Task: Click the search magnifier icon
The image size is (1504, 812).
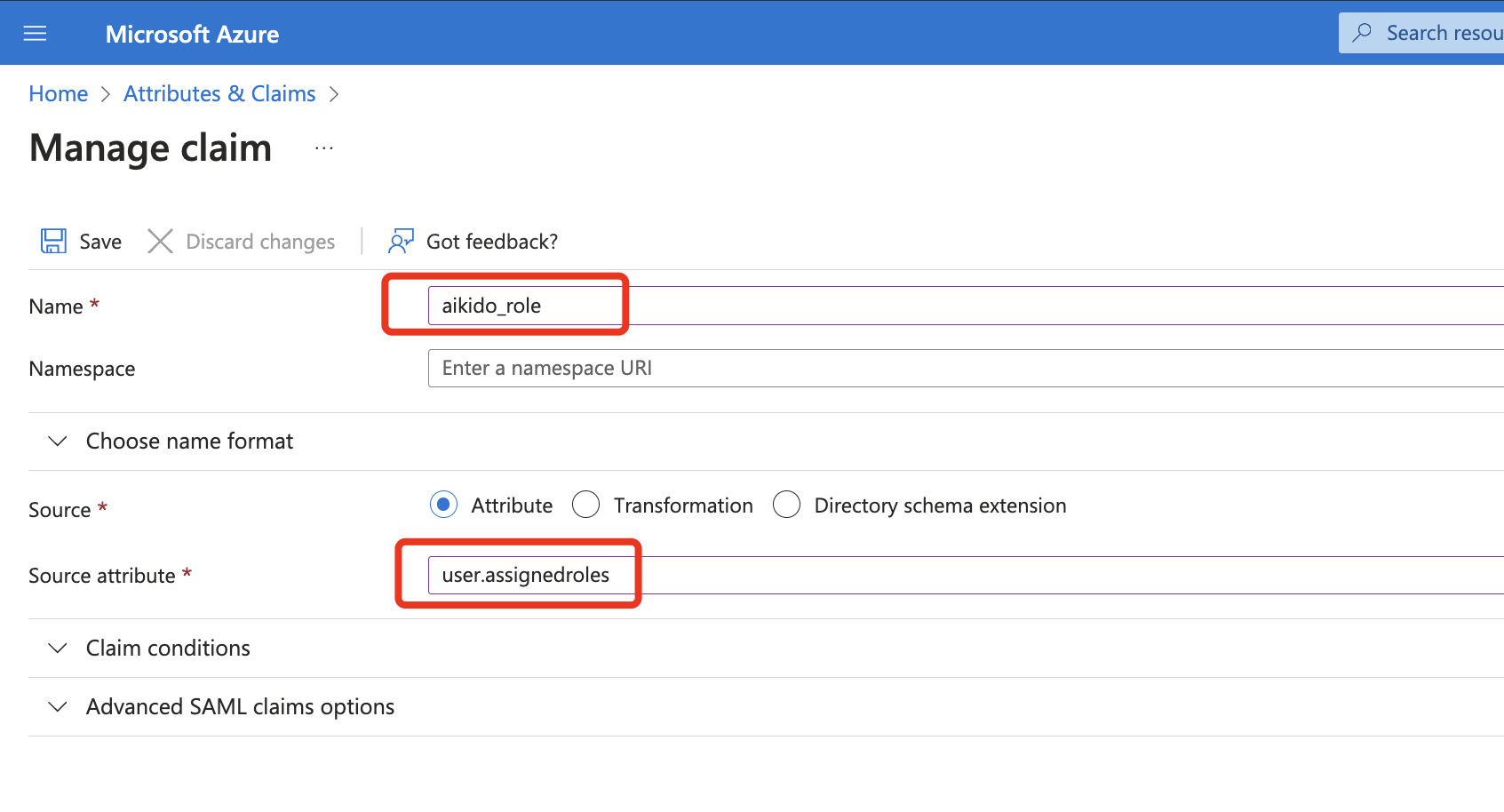Action: 1362,33
